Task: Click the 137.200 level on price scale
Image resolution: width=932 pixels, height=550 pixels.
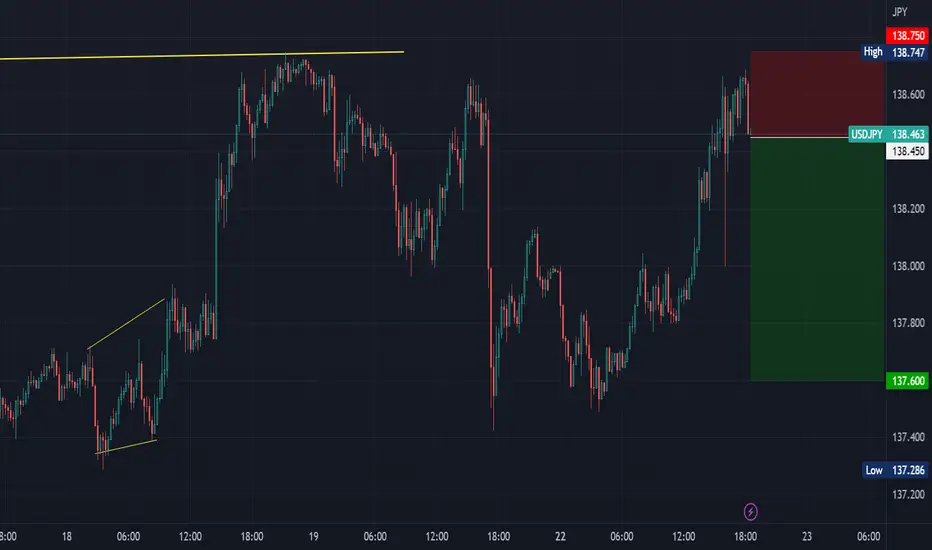Action: click(908, 494)
